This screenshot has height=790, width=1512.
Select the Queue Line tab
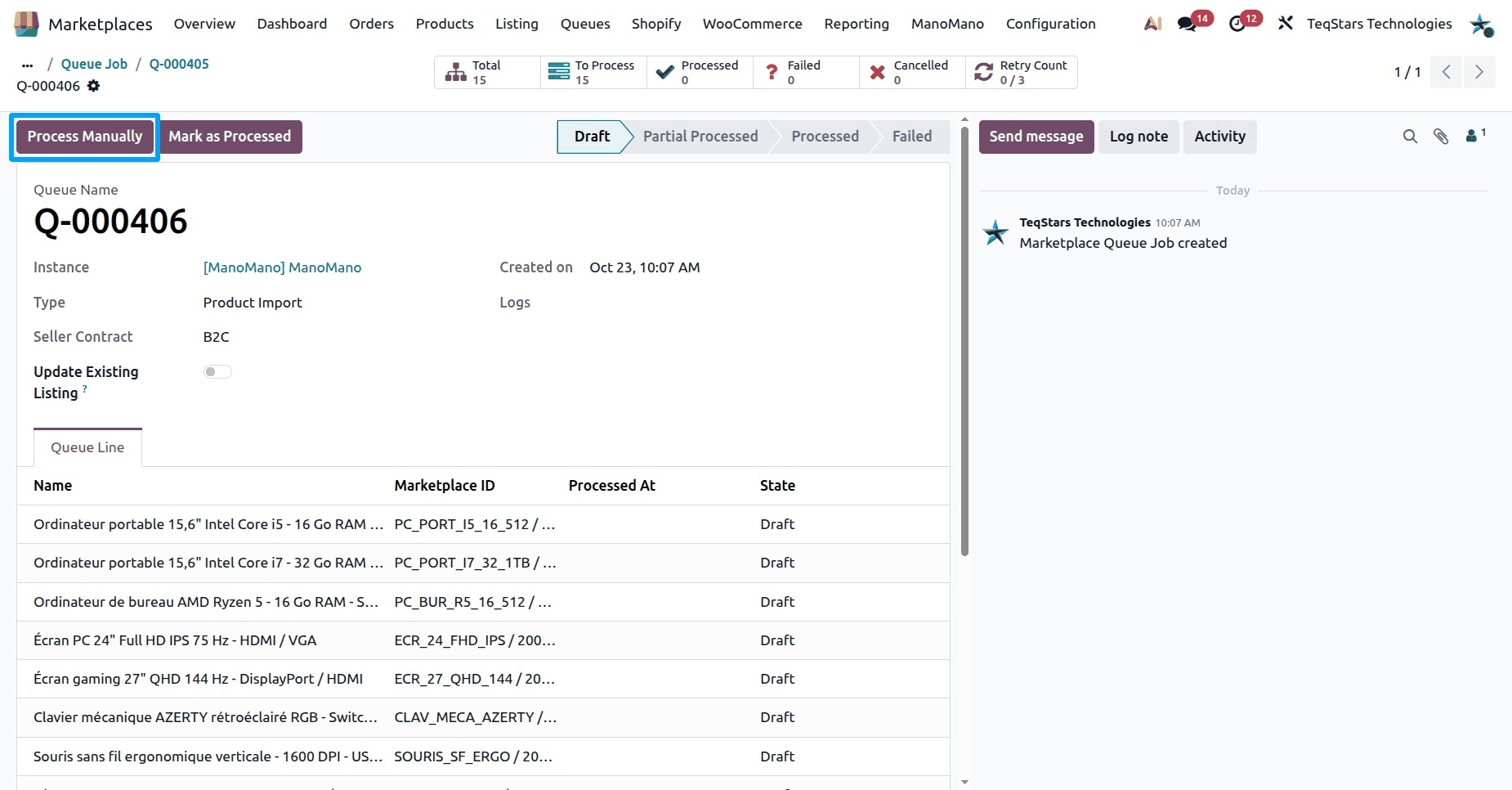click(x=87, y=447)
